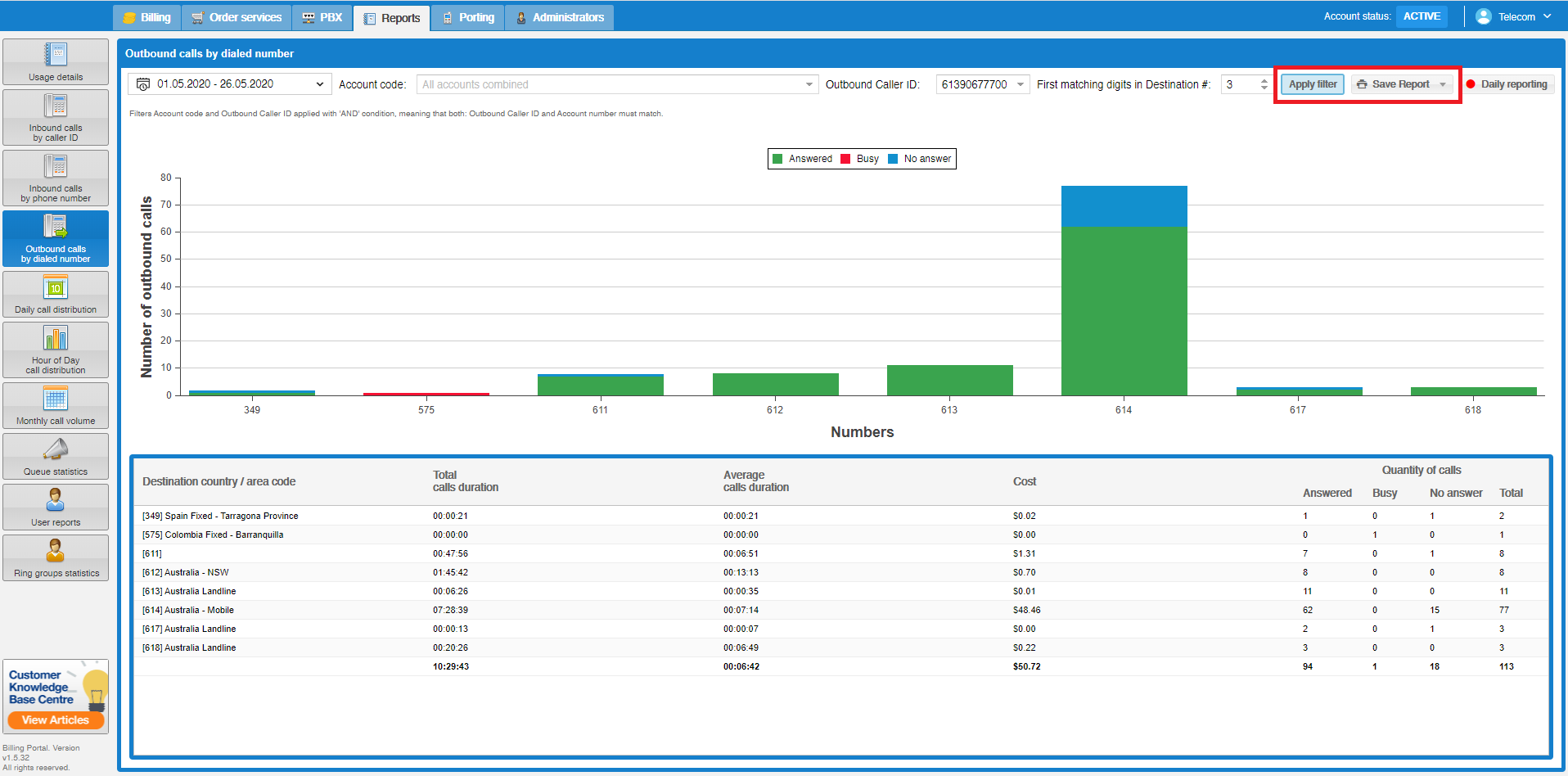Select Outbound calls by dialed number sidebar item

56,238
